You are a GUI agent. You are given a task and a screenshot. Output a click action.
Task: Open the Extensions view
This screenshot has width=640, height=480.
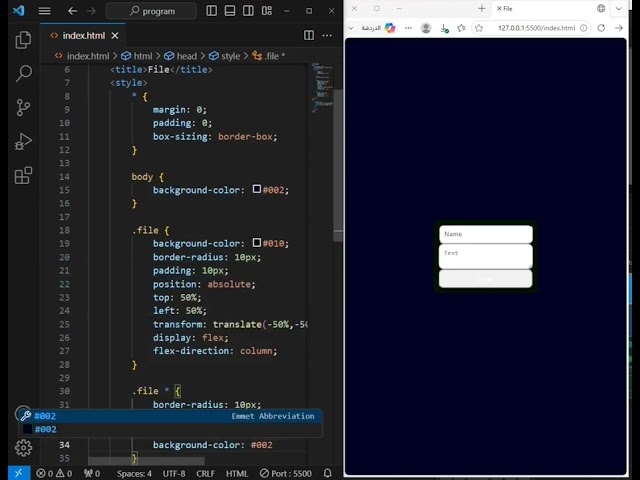point(23,176)
